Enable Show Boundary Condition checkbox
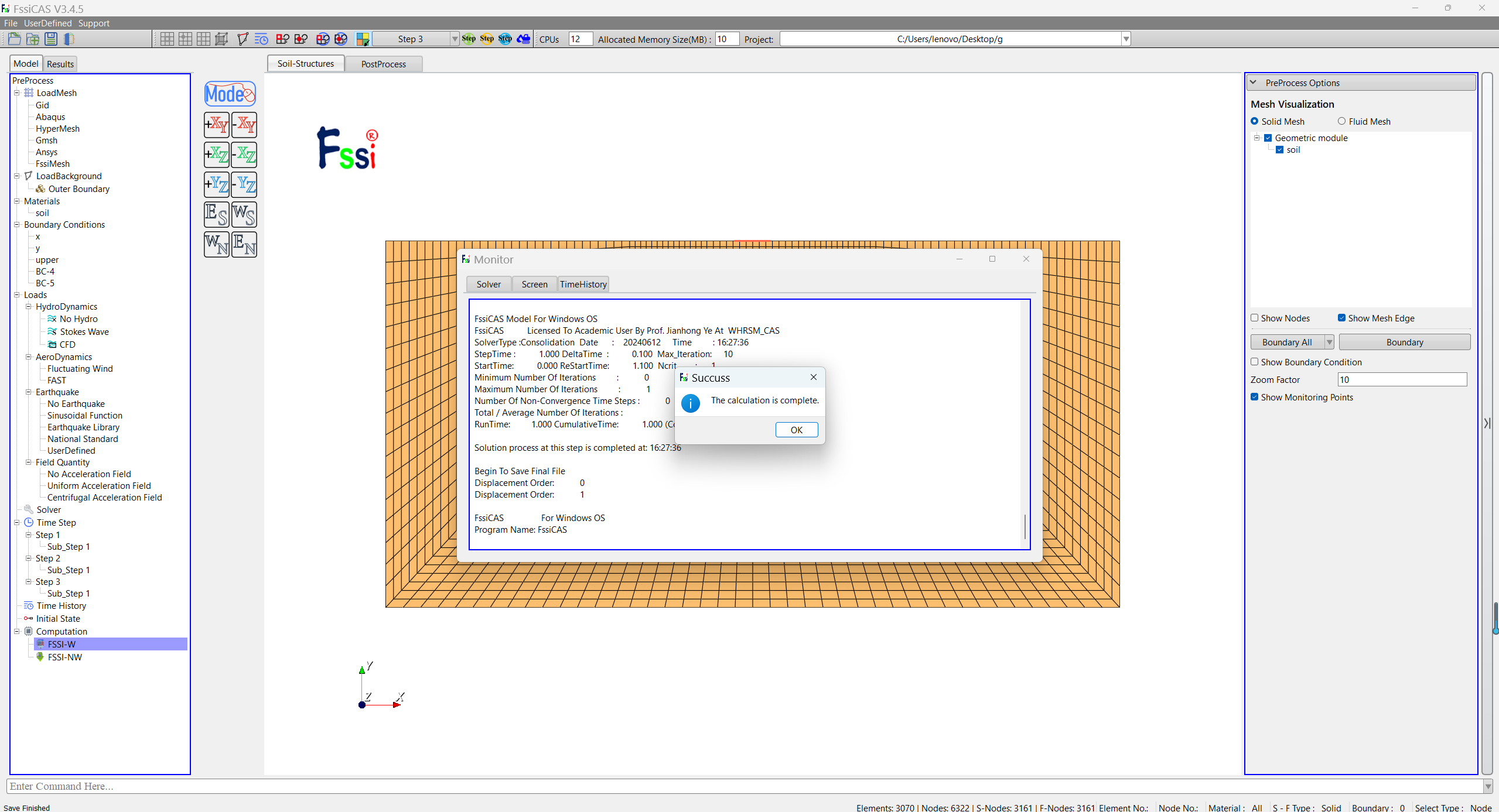Viewport: 1499px width, 812px height. pos(1254,362)
